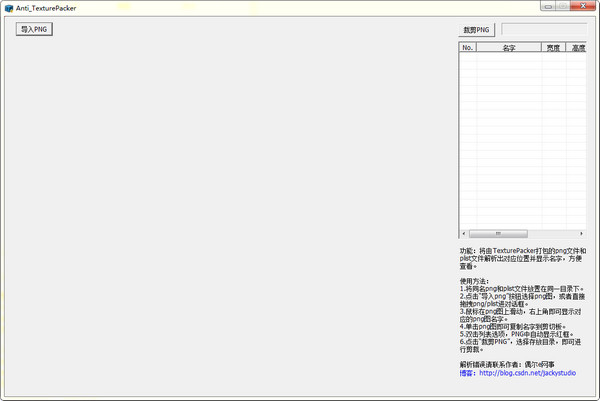This screenshot has width=600, height=401.
Task: Sort list by the No. column header
Action: [x=468, y=48]
